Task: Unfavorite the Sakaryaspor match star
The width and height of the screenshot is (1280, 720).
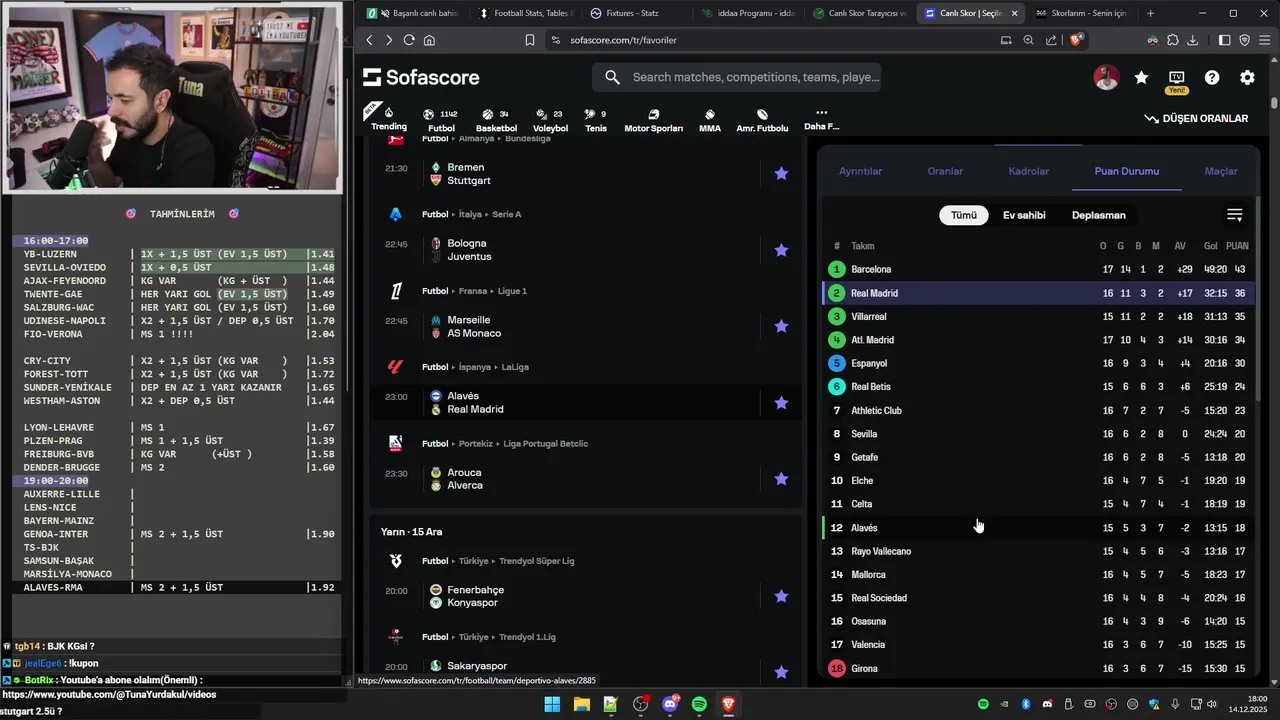Action: [x=781, y=672]
